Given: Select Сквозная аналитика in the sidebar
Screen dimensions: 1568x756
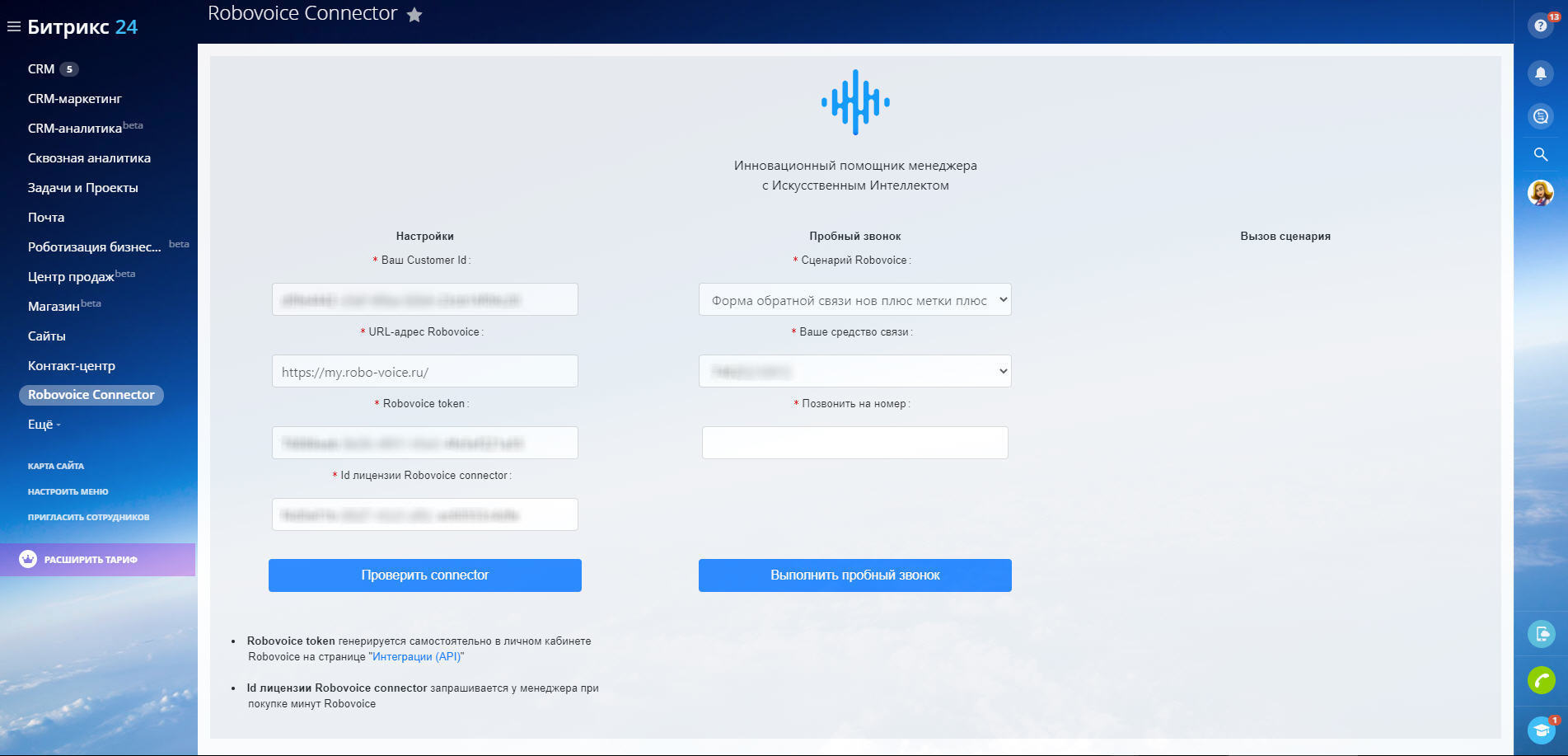Looking at the screenshot, I should point(89,158).
